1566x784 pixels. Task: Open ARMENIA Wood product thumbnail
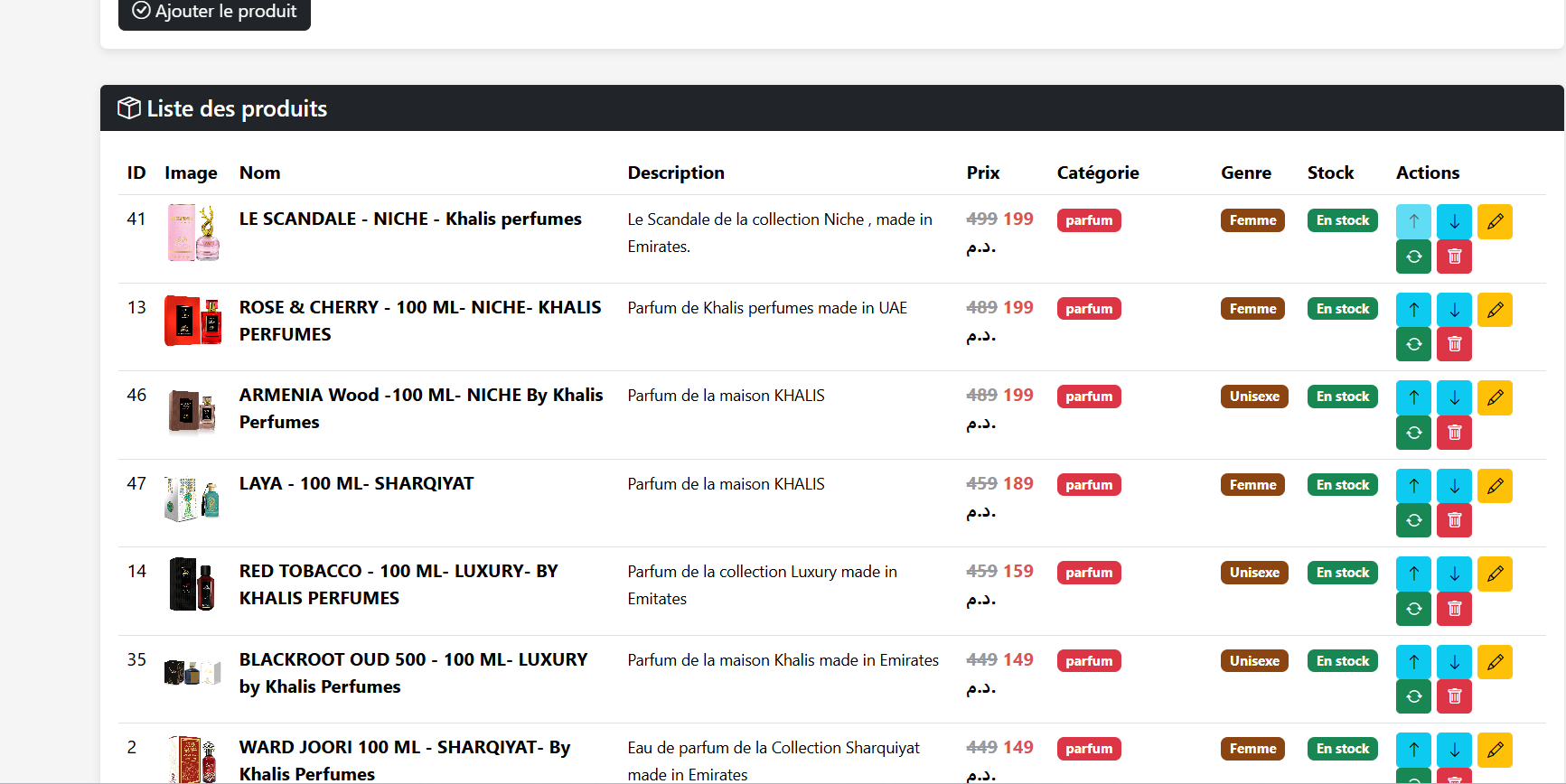[192, 409]
